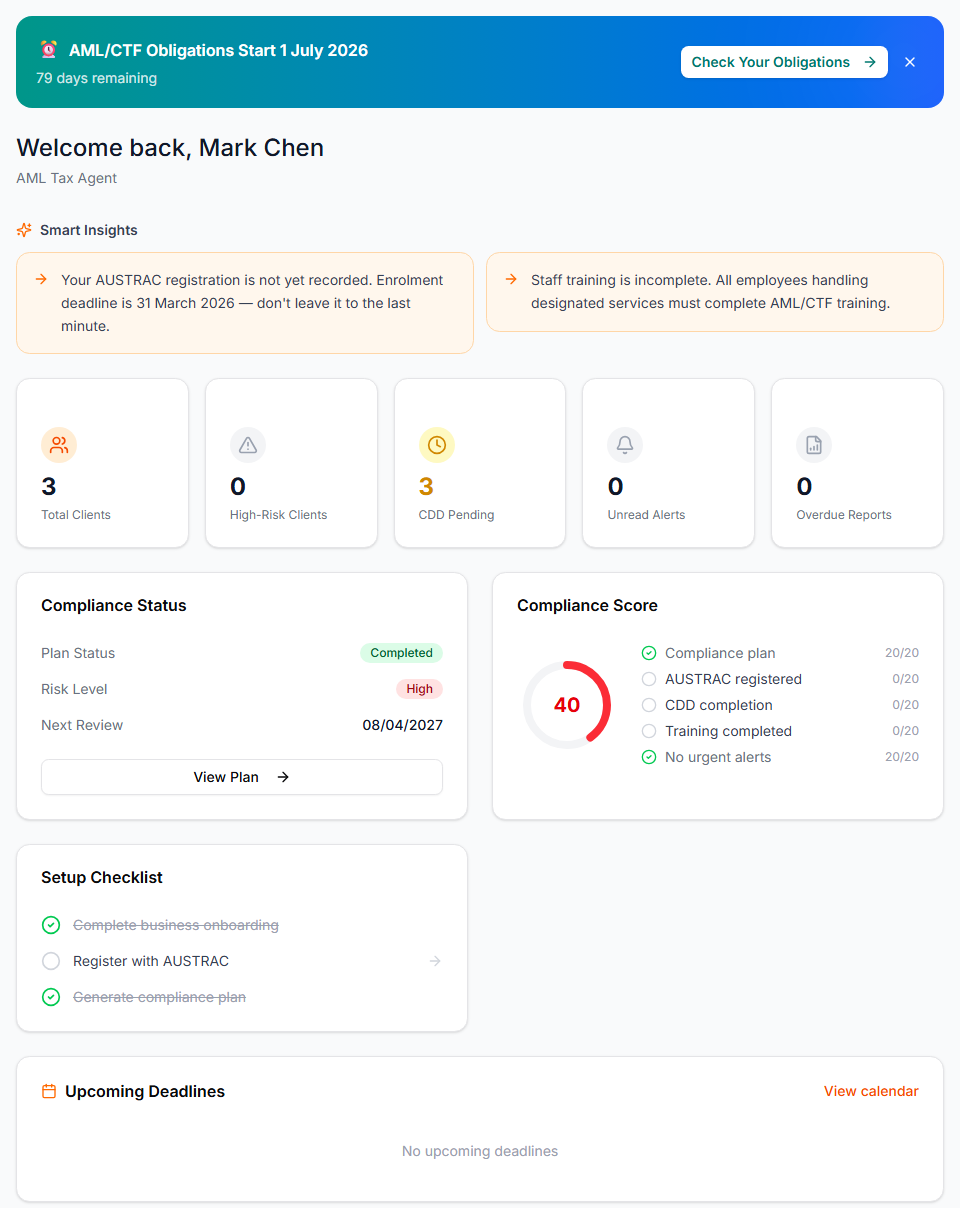Select the Training completed score item
The image size is (960, 1208).
click(x=728, y=731)
